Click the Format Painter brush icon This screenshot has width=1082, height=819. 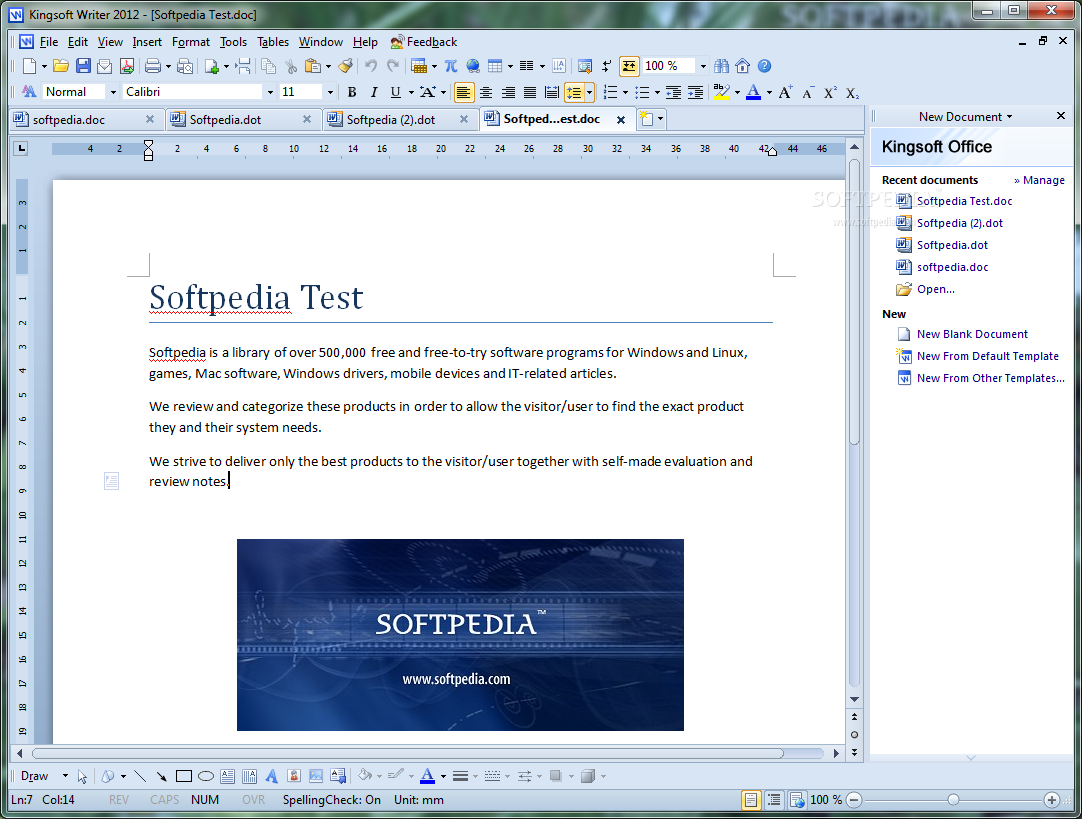click(x=346, y=66)
